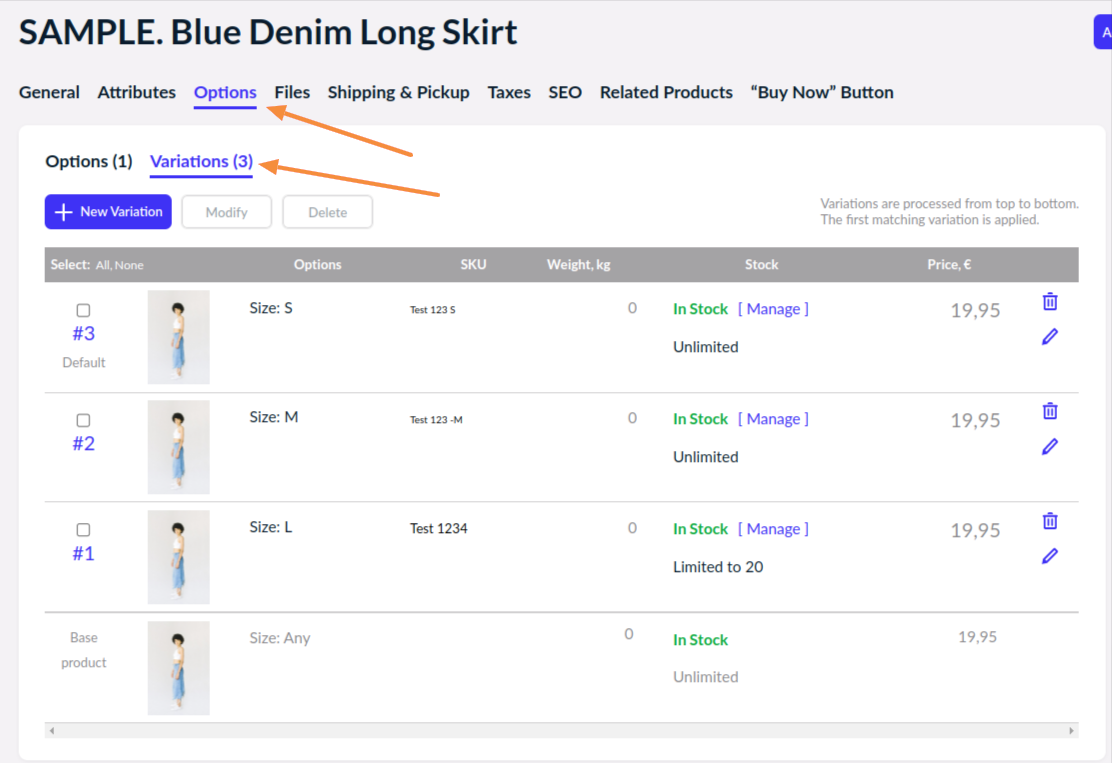Click trash icon for Size M variation
The width and height of the screenshot is (1112, 763).
point(1050,411)
